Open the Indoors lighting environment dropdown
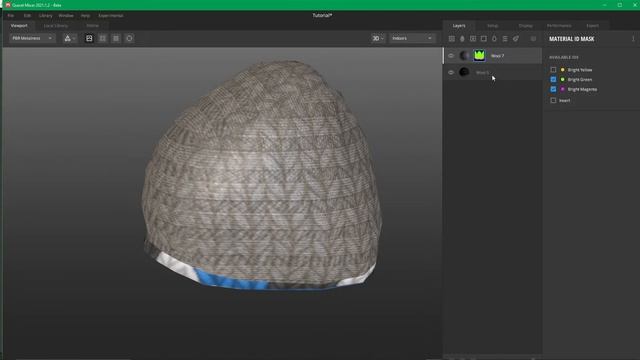Viewport: 640px width, 360px height. [412, 38]
